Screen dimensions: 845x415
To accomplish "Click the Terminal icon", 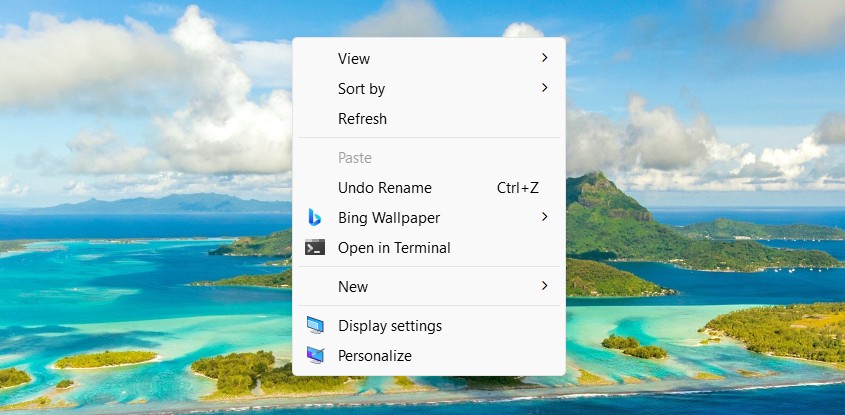I will click(315, 247).
